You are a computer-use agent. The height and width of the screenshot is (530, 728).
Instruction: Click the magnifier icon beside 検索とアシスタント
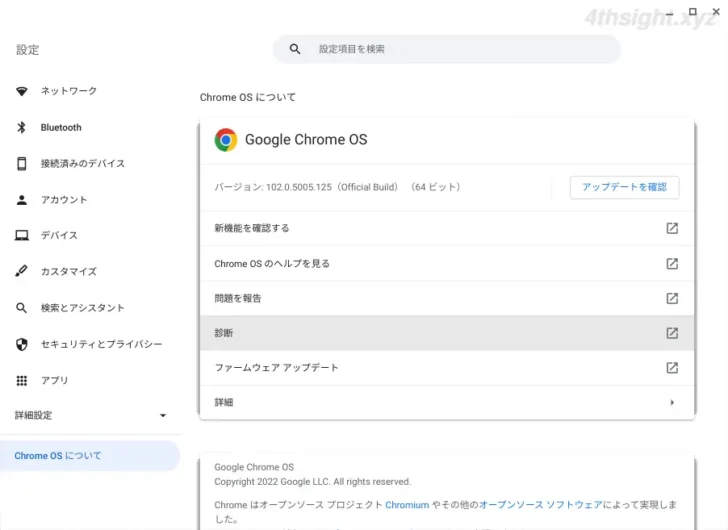(x=21, y=308)
